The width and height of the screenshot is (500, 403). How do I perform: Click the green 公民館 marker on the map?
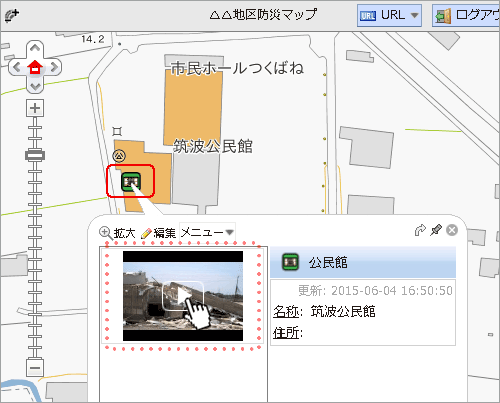coord(131,182)
